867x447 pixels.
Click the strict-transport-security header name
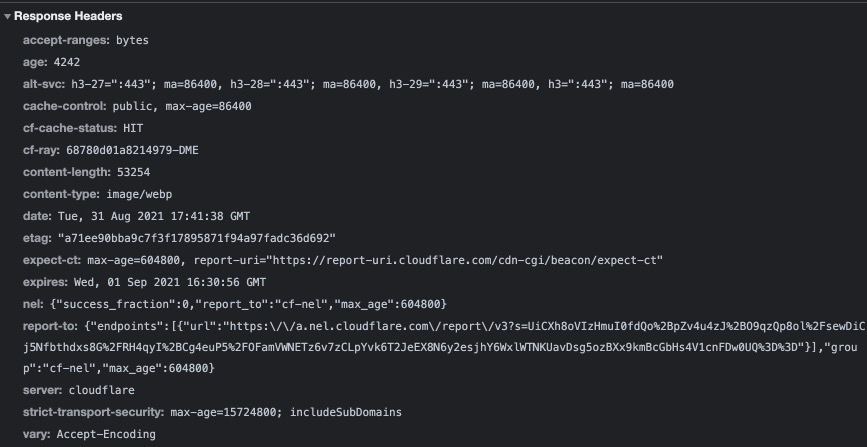[93, 413]
